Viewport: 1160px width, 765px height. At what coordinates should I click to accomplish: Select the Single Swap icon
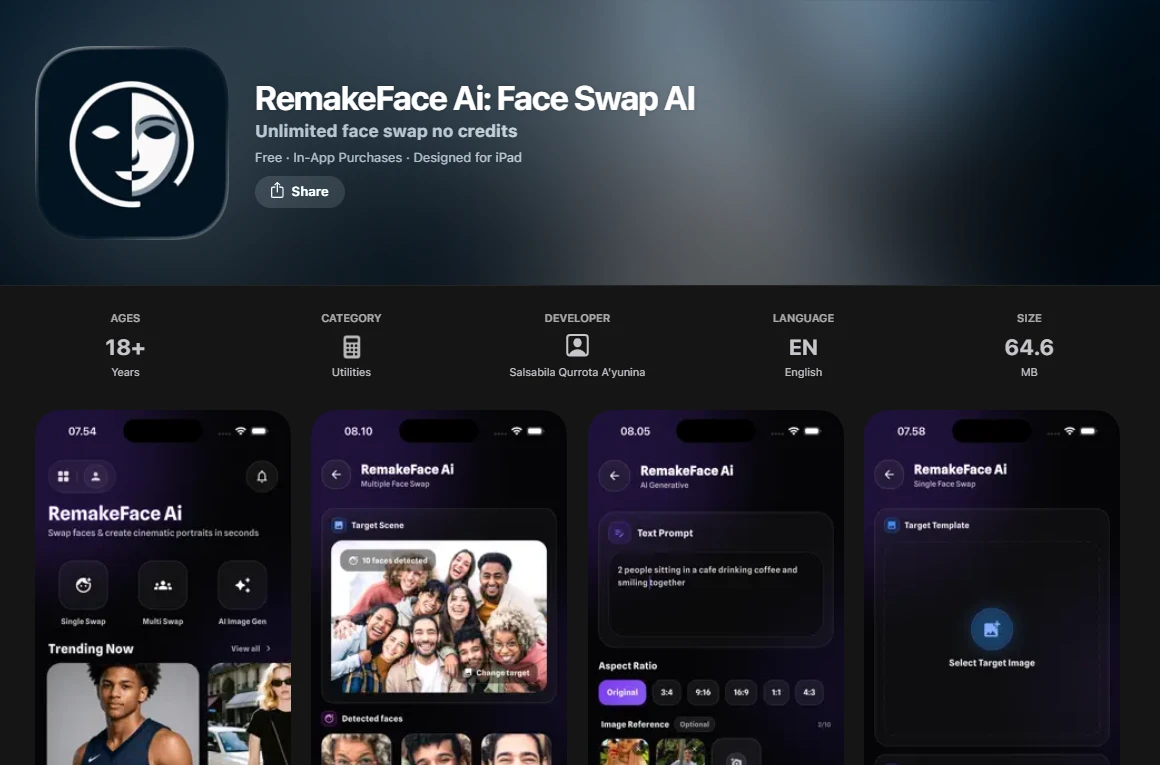tap(83, 585)
